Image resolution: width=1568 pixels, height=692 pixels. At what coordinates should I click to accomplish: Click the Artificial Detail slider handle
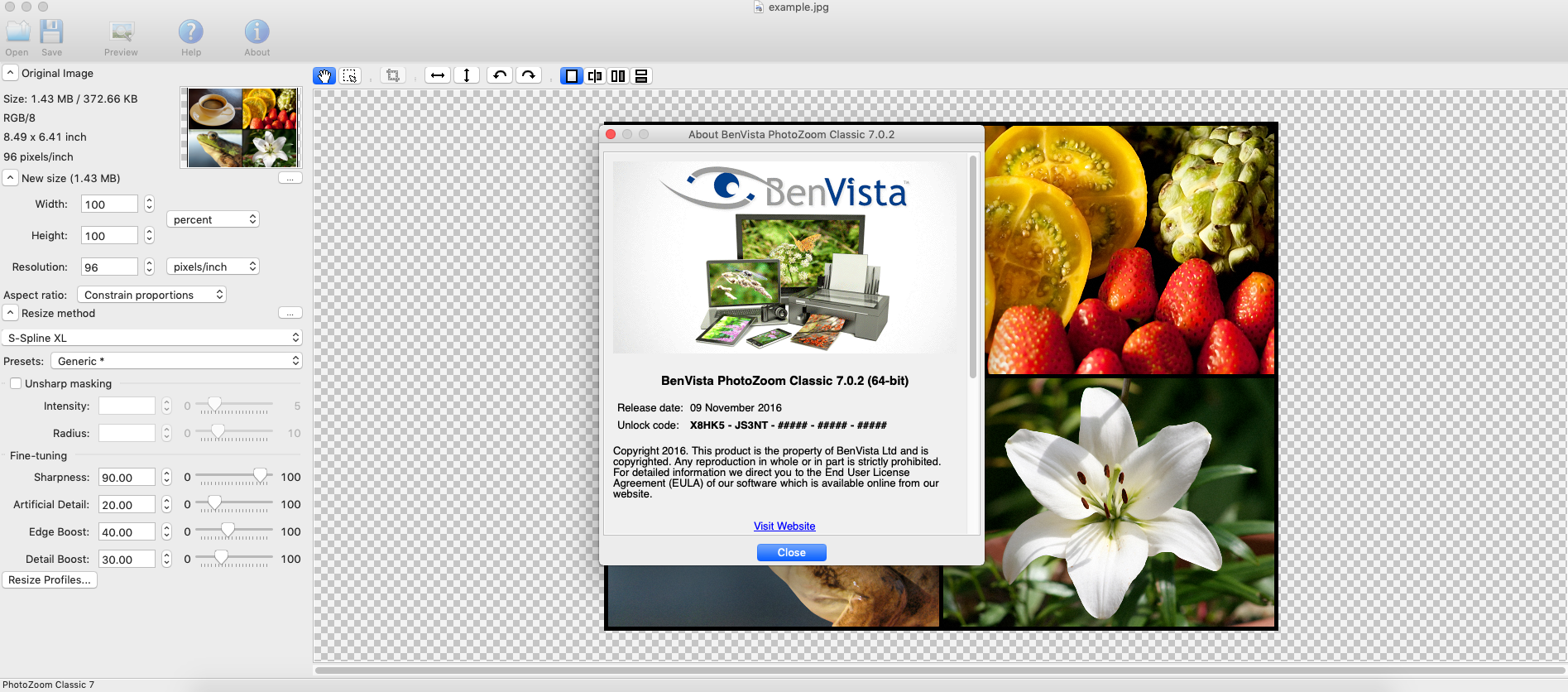(214, 502)
